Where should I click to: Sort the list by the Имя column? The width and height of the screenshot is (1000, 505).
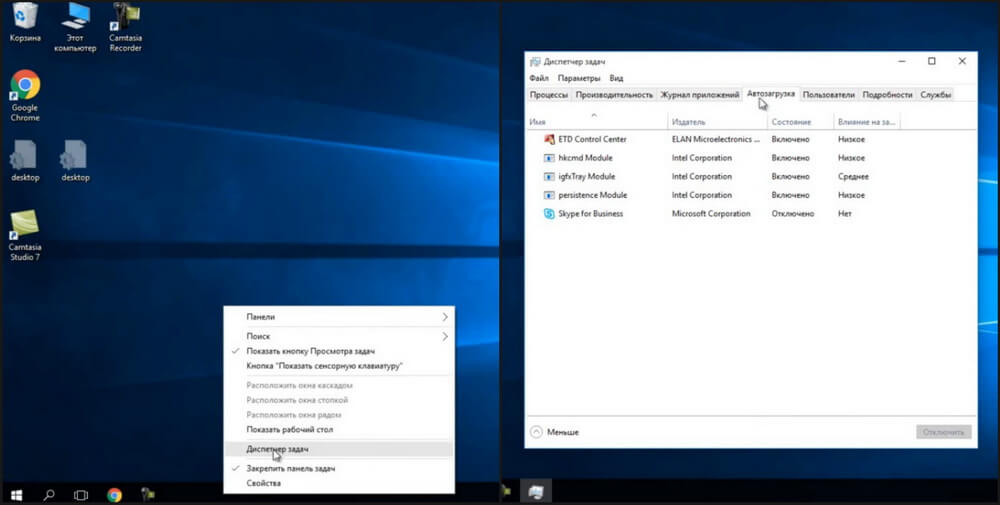(x=598, y=121)
